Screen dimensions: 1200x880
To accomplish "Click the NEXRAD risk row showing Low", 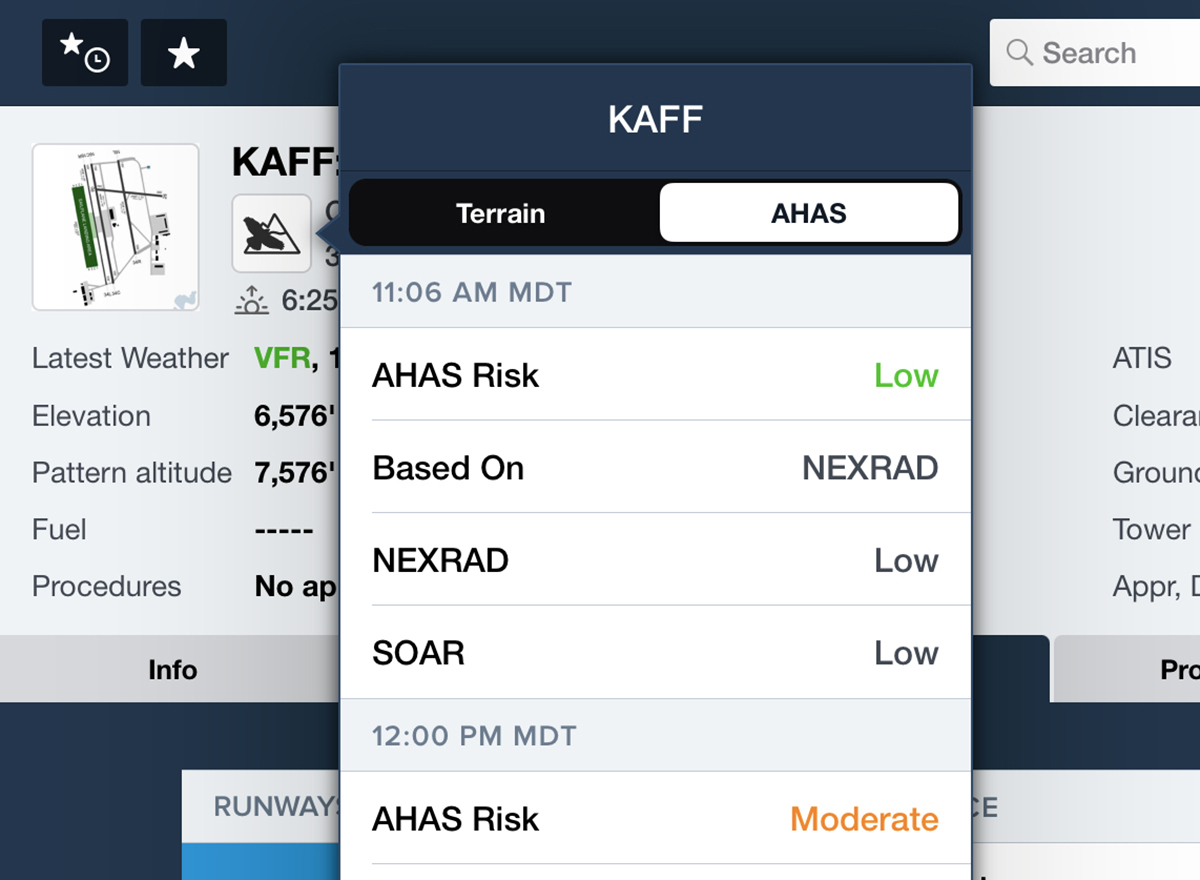I will 655,560.
